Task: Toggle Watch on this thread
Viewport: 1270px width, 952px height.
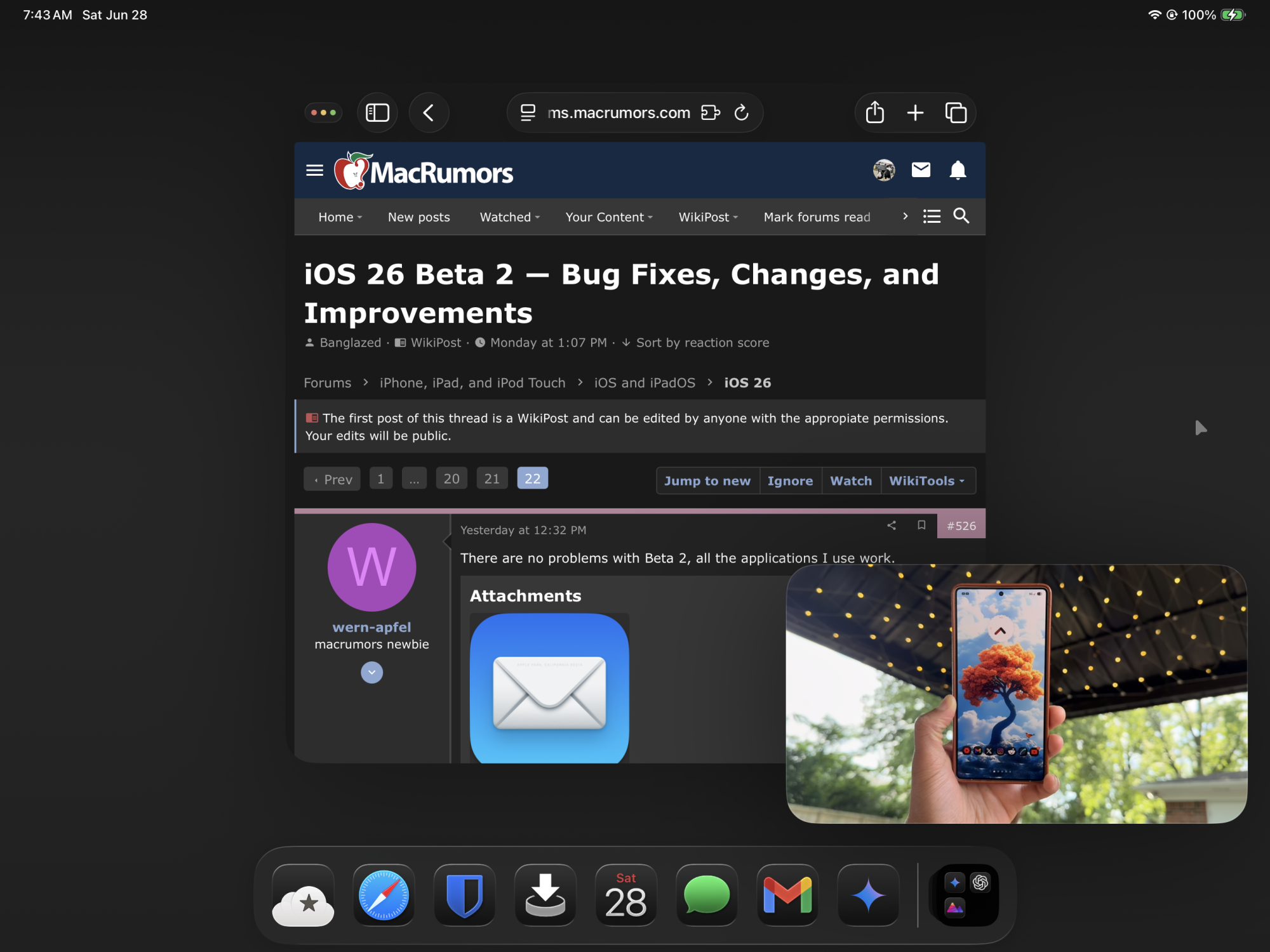Action: click(x=851, y=481)
